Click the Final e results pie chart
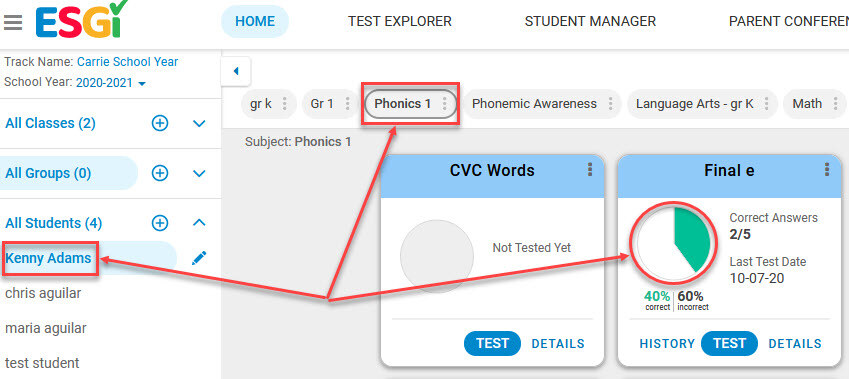The height and width of the screenshot is (379, 849). click(x=674, y=242)
